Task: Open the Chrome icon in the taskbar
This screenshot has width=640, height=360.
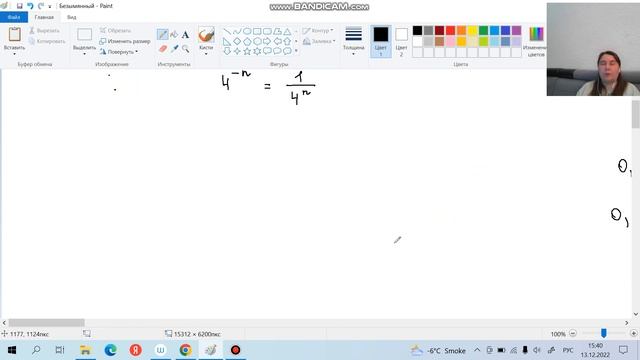Action: coord(185,350)
